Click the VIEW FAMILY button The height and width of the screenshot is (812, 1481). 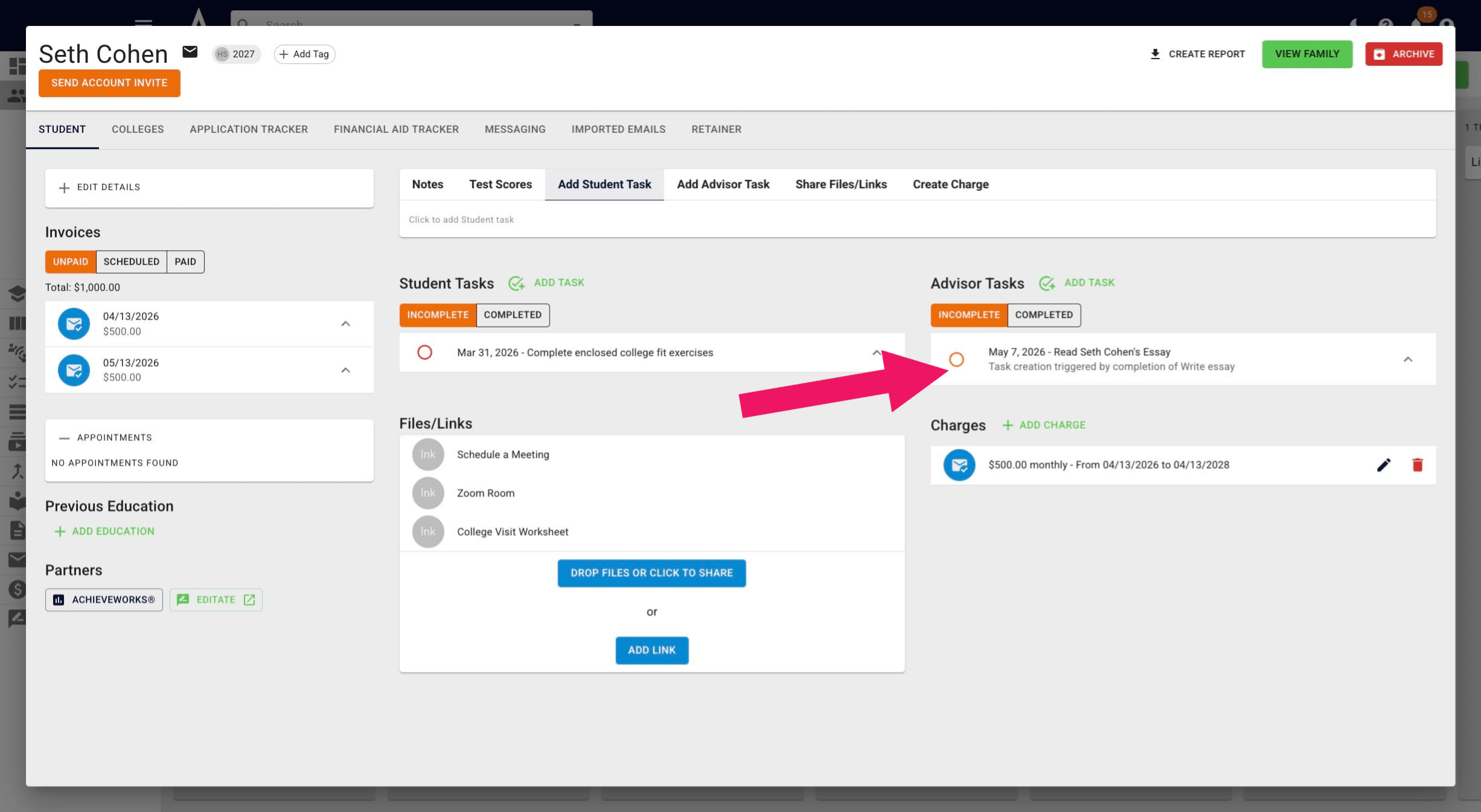(x=1307, y=54)
